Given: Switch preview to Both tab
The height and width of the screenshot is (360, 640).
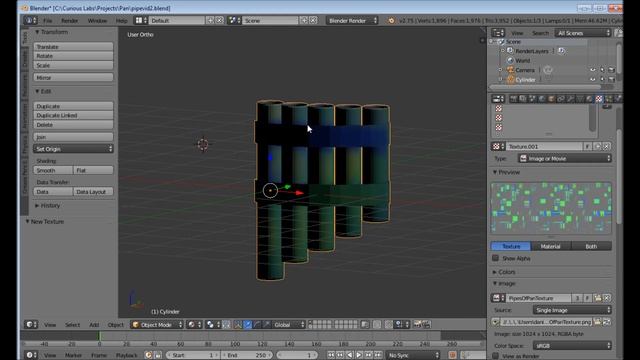Looking at the screenshot, I should 591,246.
